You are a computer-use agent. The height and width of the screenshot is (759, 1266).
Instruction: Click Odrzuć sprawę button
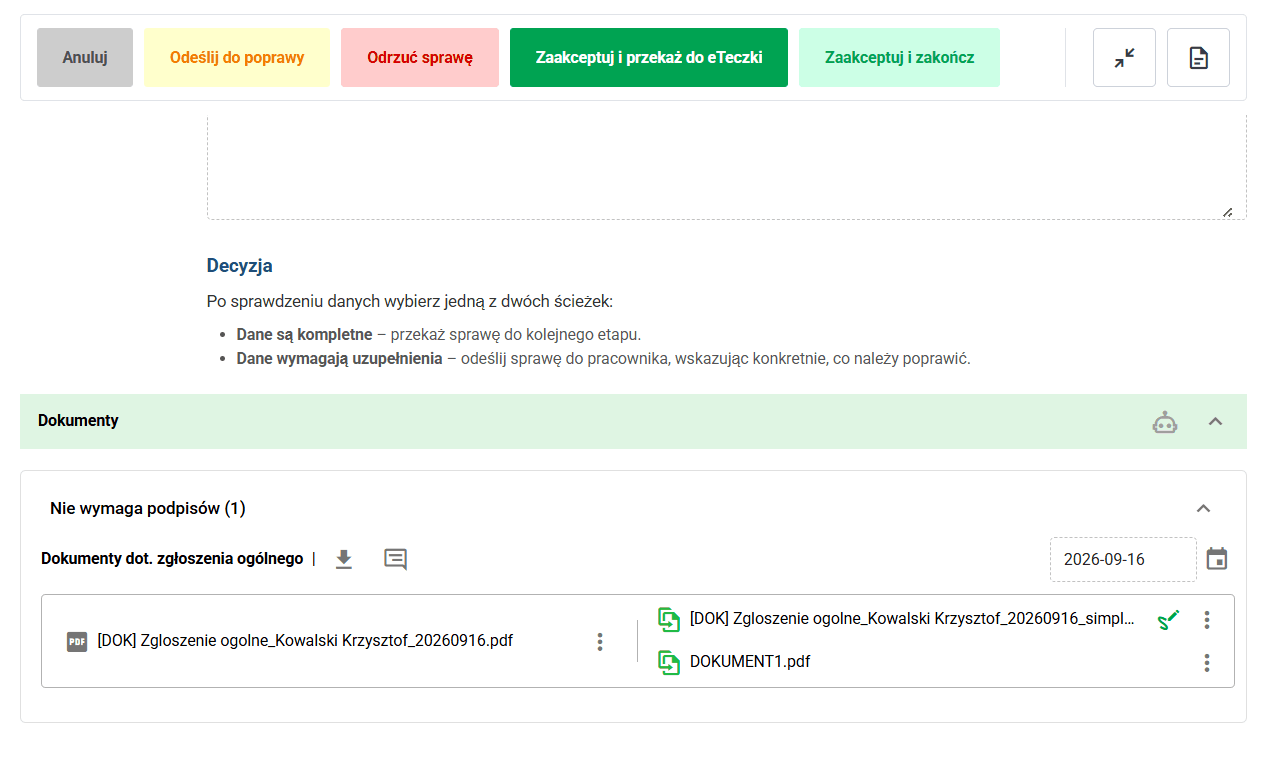click(420, 58)
